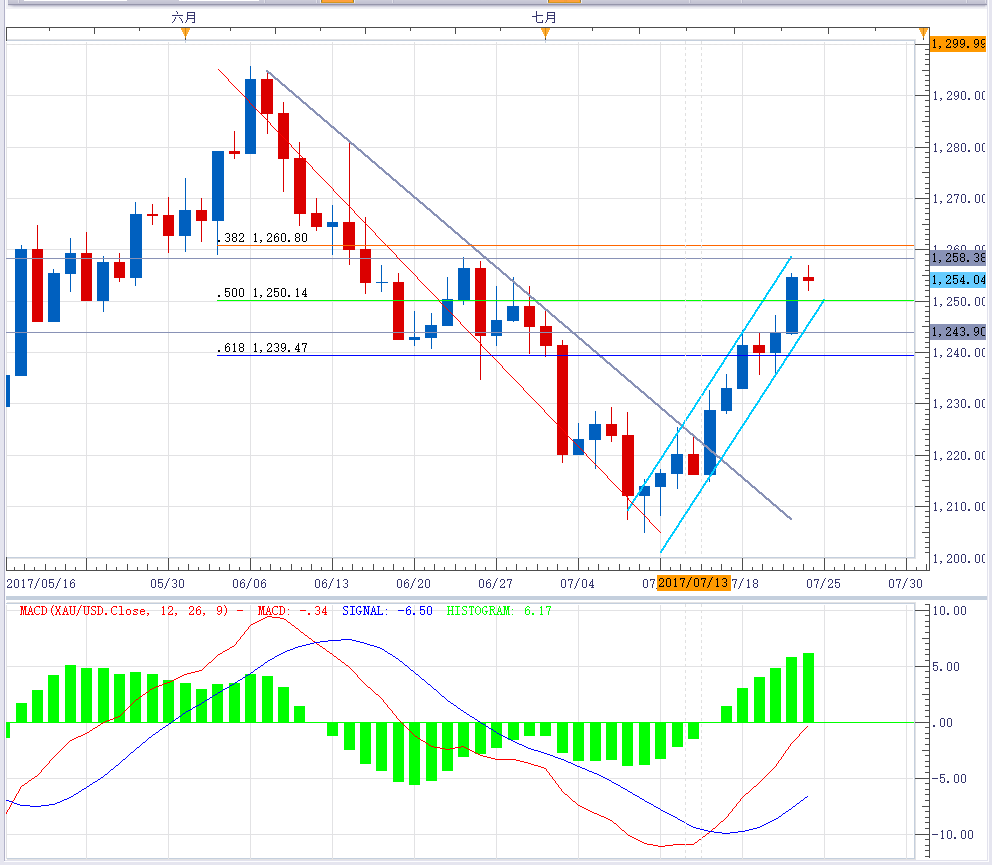Click the 06/13 date on time axis
The height and width of the screenshot is (865, 992).
[330, 583]
